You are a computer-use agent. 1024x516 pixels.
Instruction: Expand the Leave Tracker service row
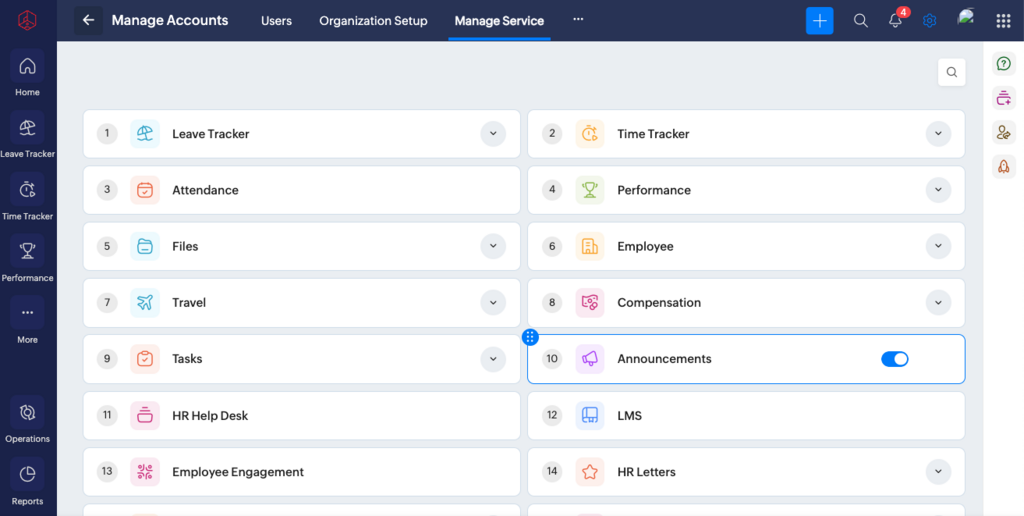493,134
